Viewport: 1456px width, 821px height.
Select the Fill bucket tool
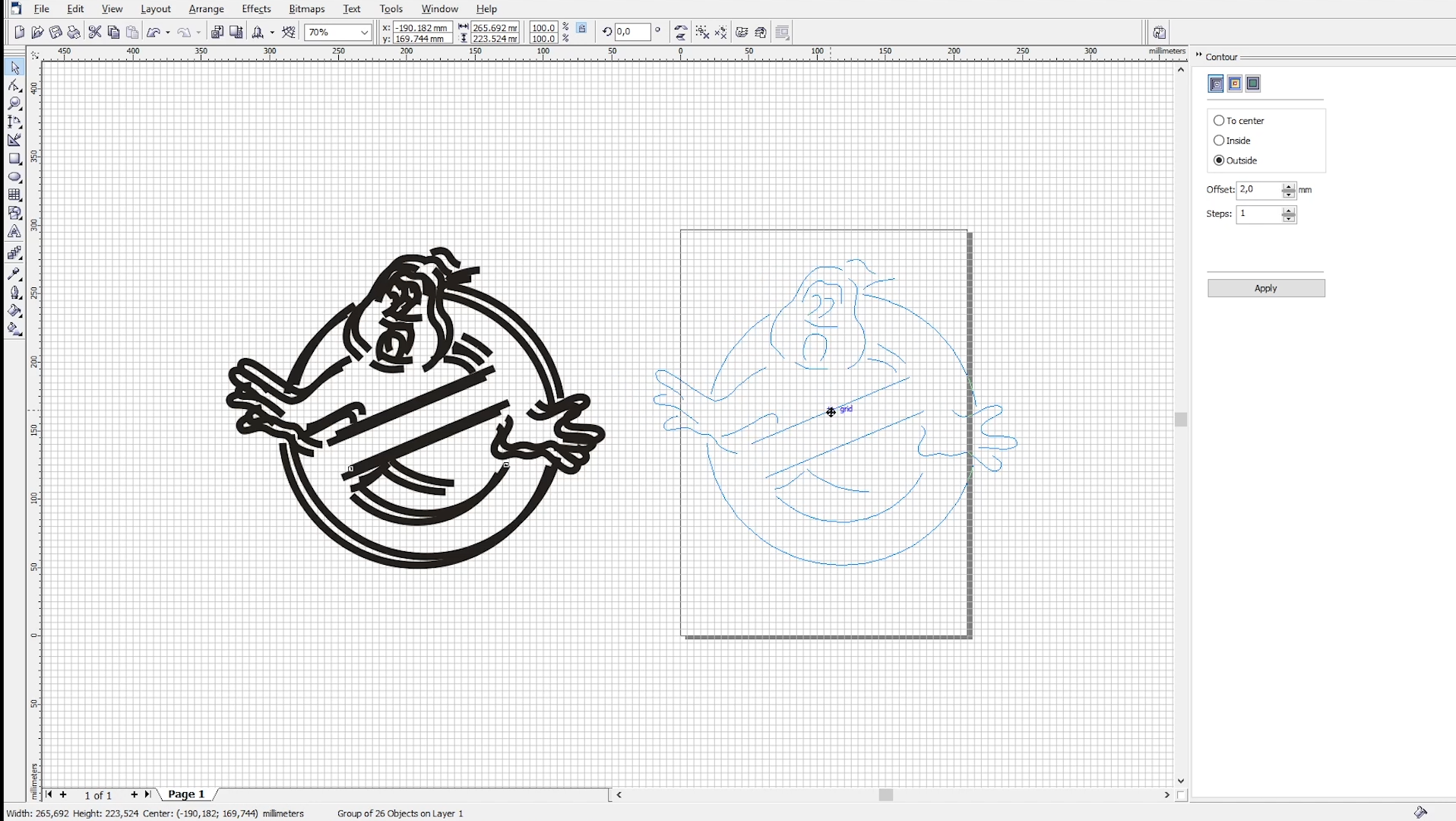point(14,311)
